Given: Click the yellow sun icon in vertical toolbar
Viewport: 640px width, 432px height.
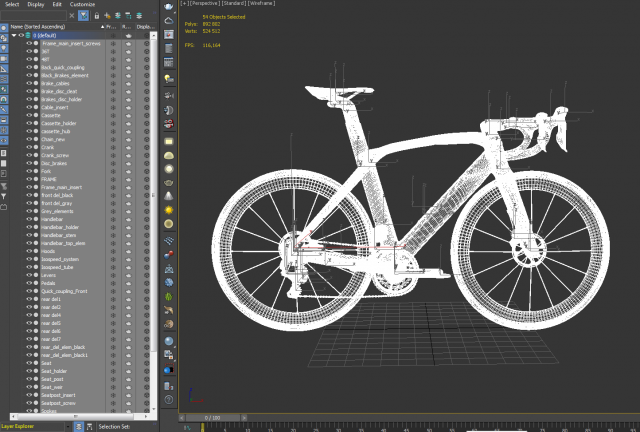Looking at the screenshot, I should tap(169, 210).
